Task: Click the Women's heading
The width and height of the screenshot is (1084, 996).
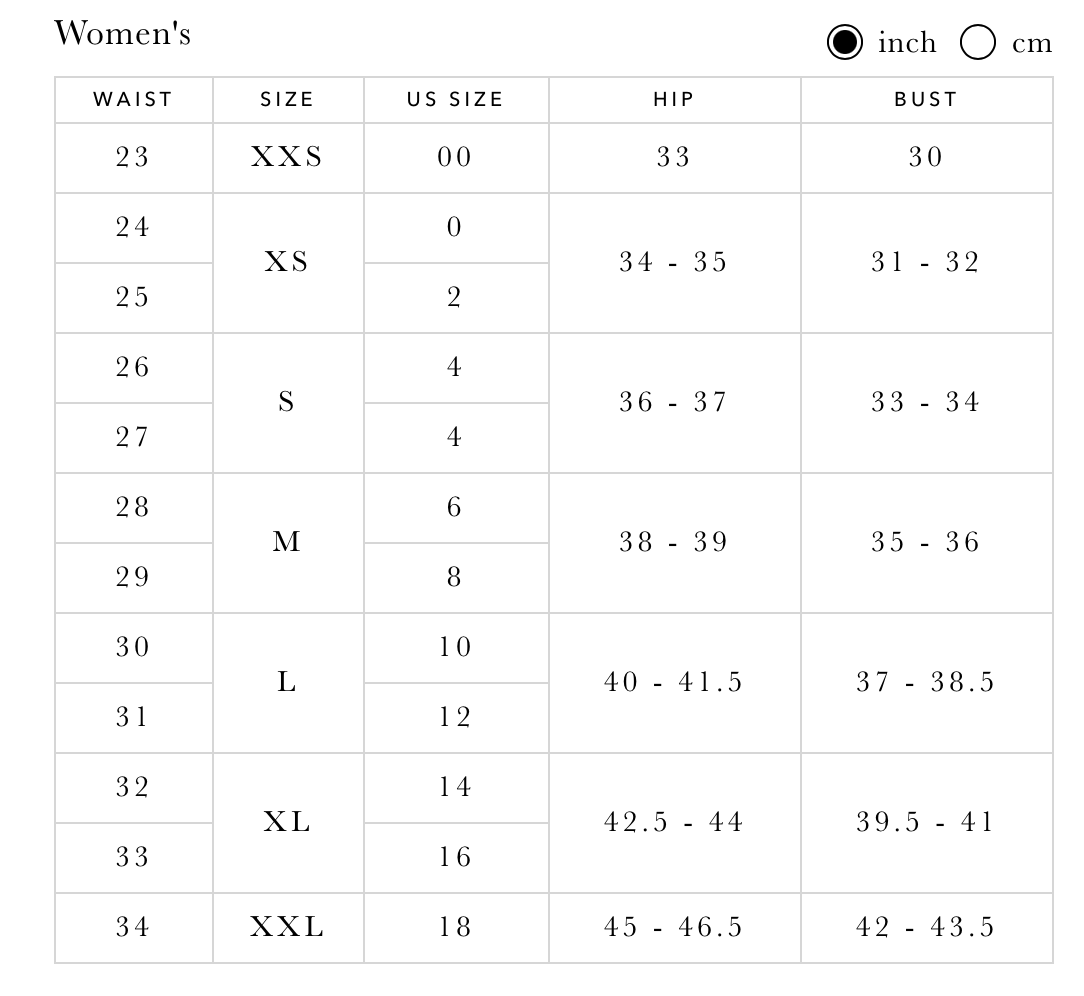Action: click(x=122, y=33)
